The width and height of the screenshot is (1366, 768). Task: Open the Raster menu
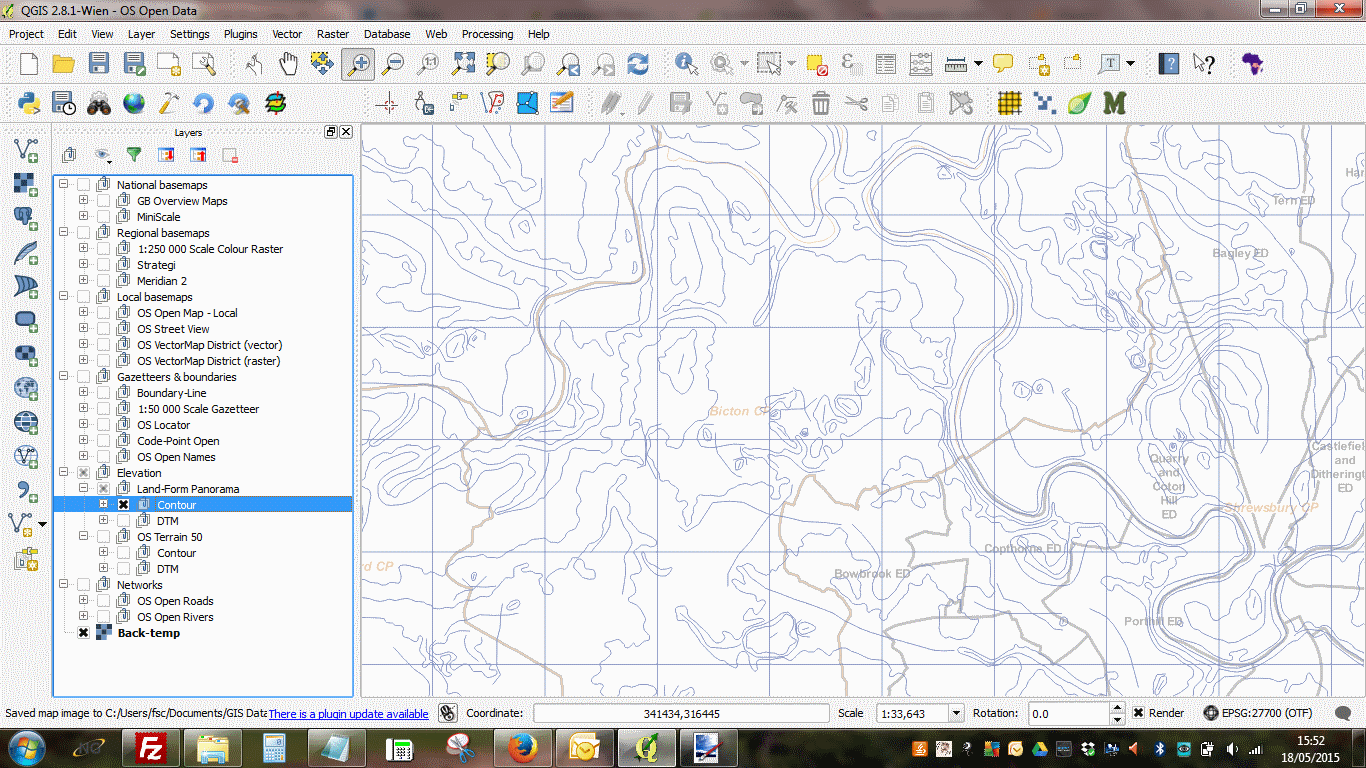[x=333, y=34]
